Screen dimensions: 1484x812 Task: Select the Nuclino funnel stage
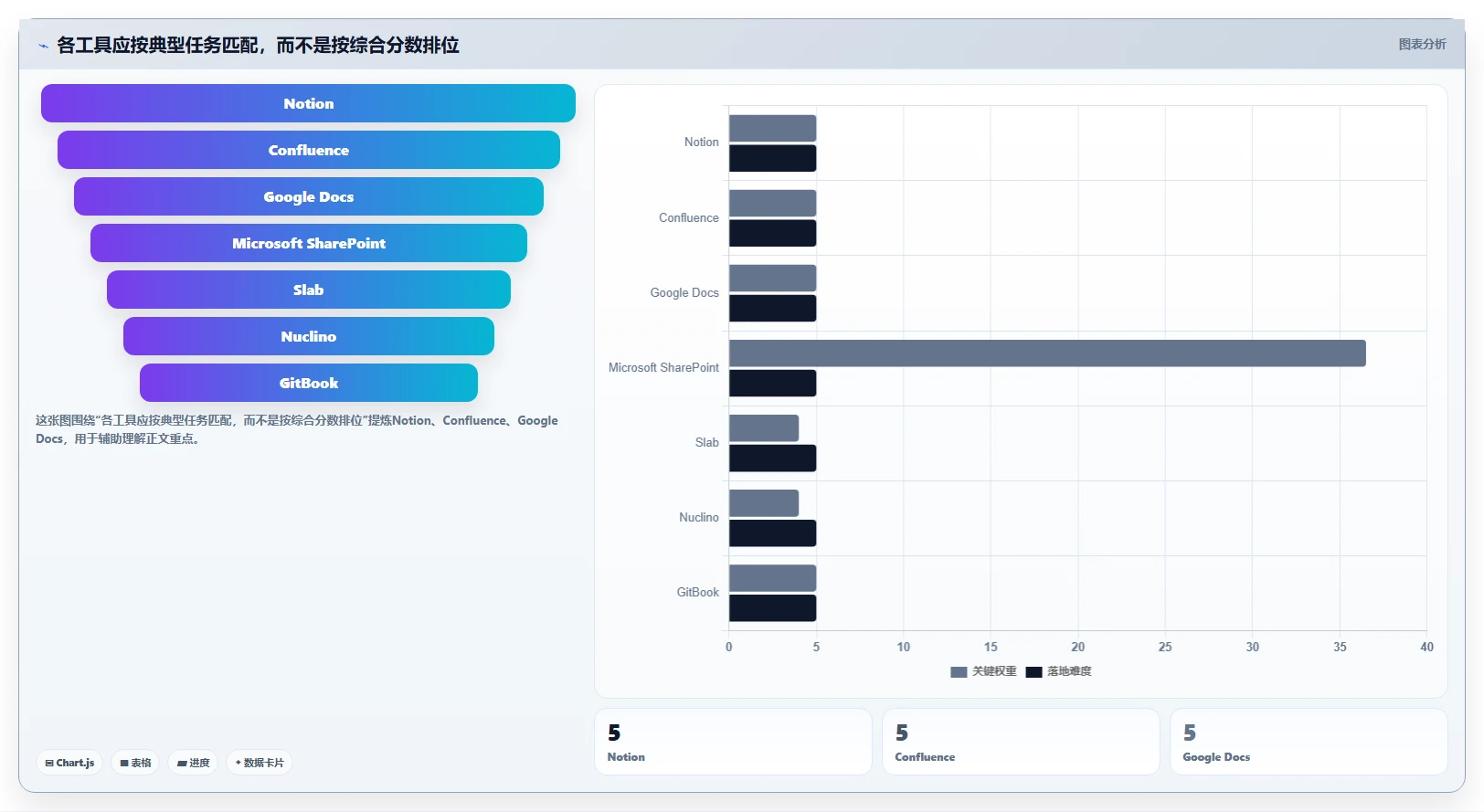308,336
